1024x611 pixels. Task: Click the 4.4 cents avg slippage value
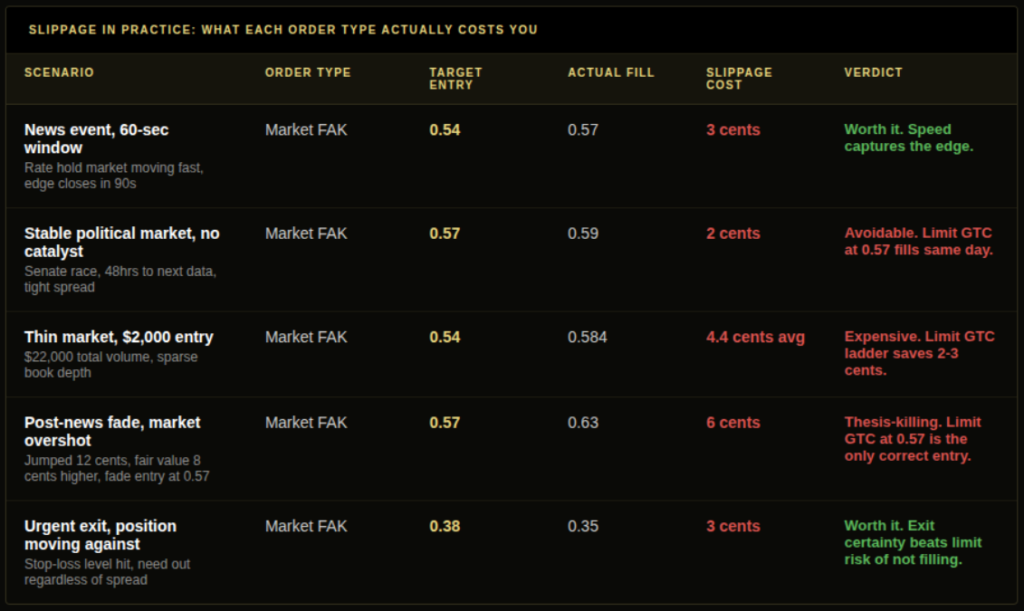[755, 337]
